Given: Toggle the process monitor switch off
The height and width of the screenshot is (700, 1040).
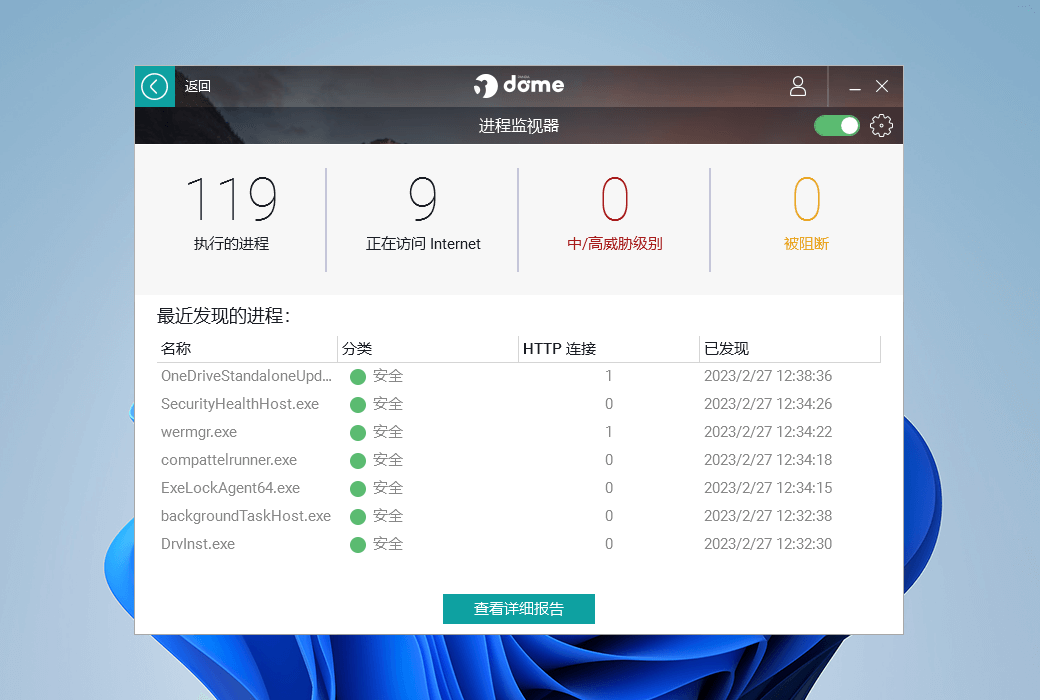Looking at the screenshot, I should pos(837,126).
